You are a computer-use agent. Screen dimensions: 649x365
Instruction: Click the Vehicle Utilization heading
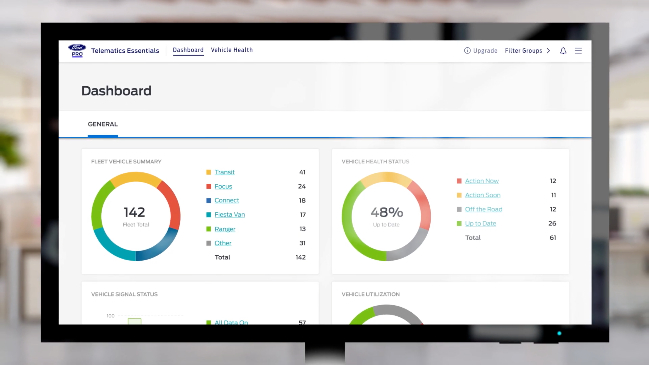point(371,294)
